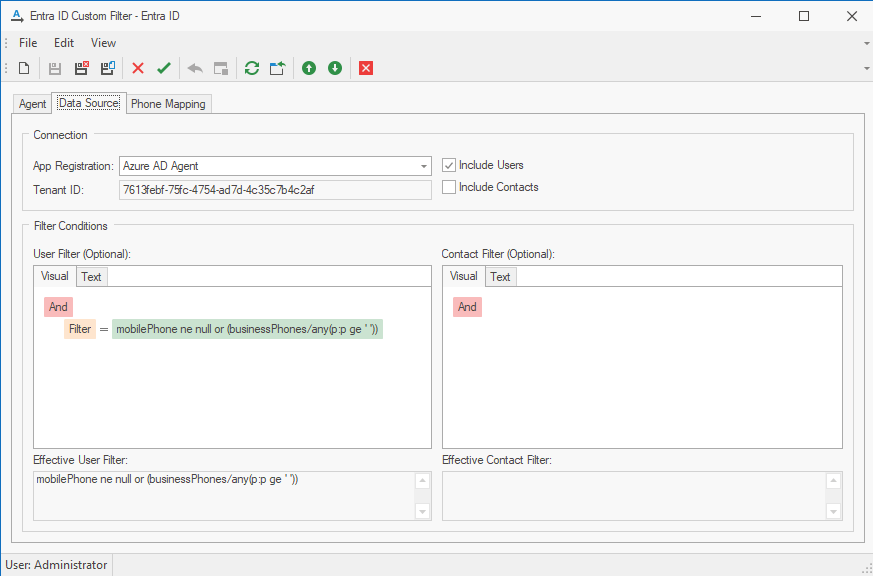The image size is (873, 576).
Task: Click the User Filter (Optional) label
Action: coord(82,254)
